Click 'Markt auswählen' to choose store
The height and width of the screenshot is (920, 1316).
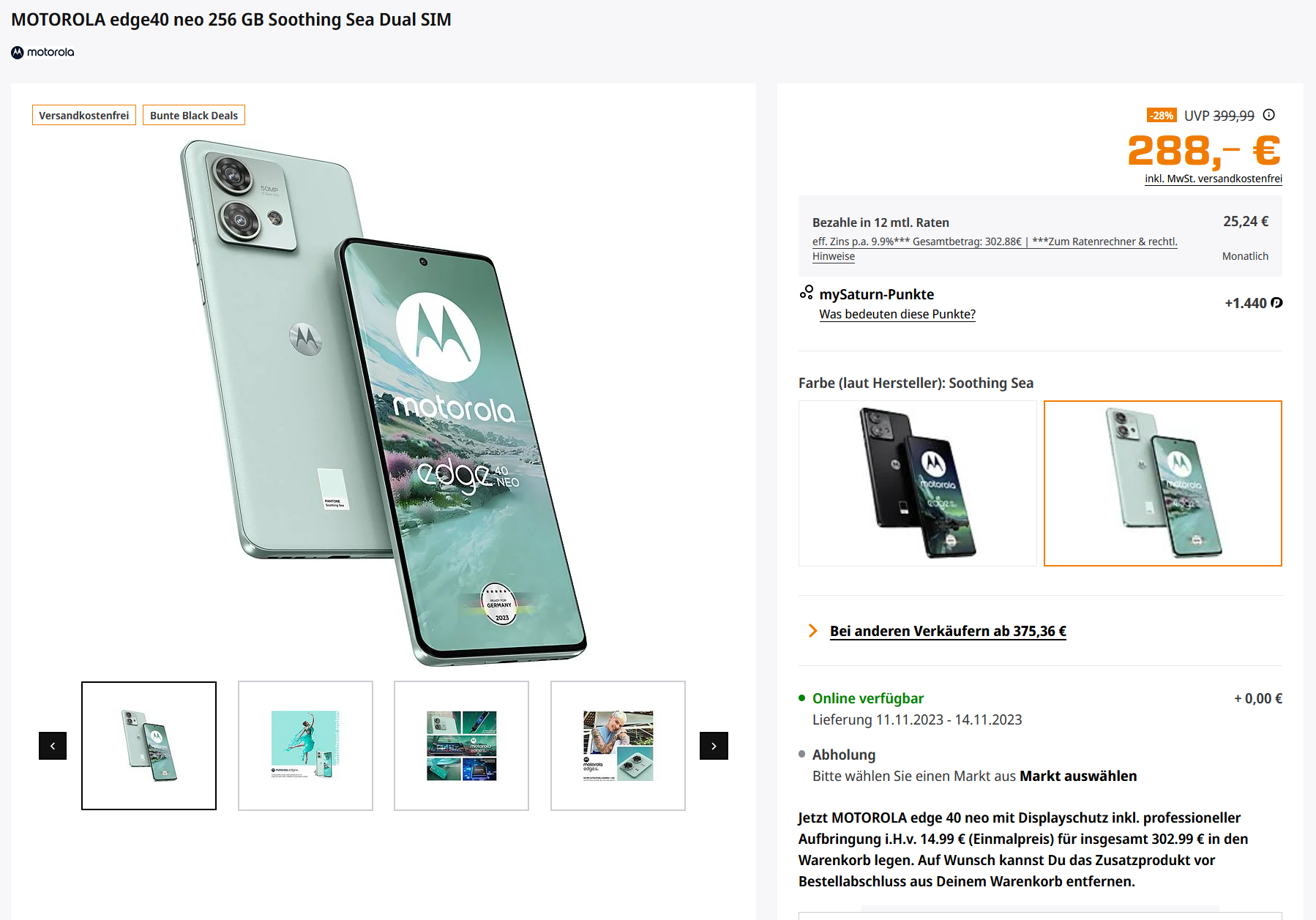[1078, 776]
